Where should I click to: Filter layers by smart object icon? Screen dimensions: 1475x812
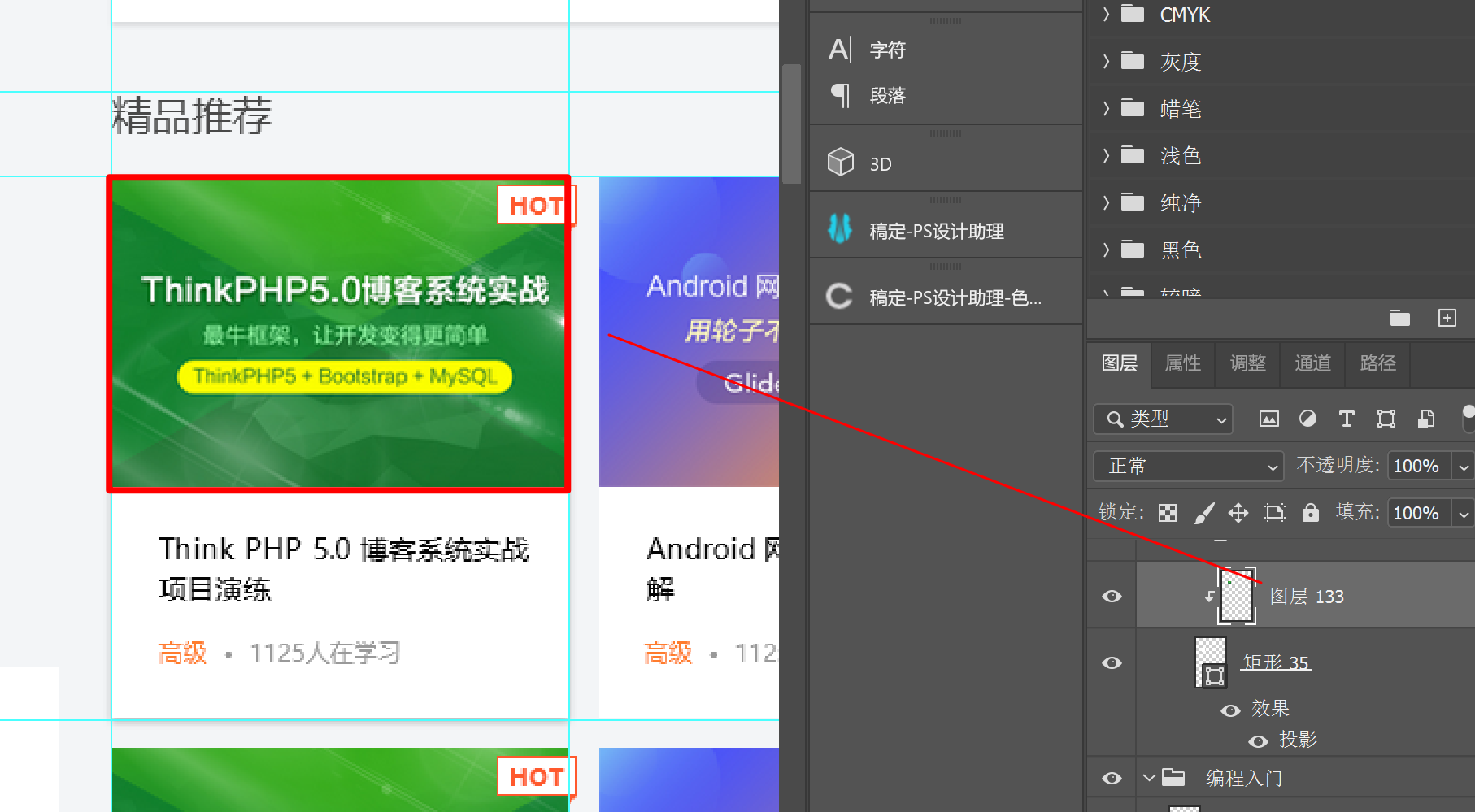(x=1425, y=419)
